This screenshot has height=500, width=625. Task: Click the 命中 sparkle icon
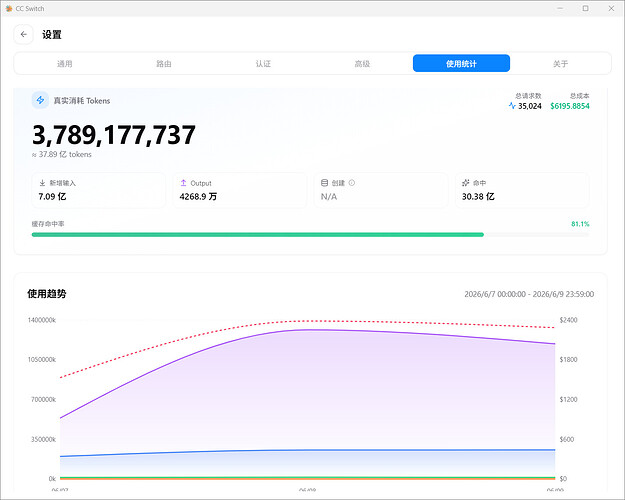click(466, 183)
